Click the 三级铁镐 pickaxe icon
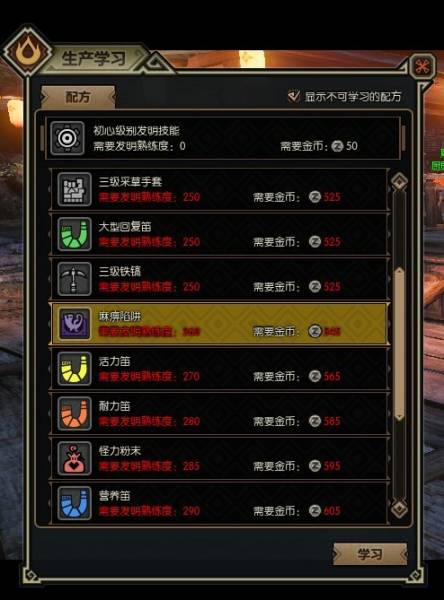The width and height of the screenshot is (444, 600). (74, 279)
